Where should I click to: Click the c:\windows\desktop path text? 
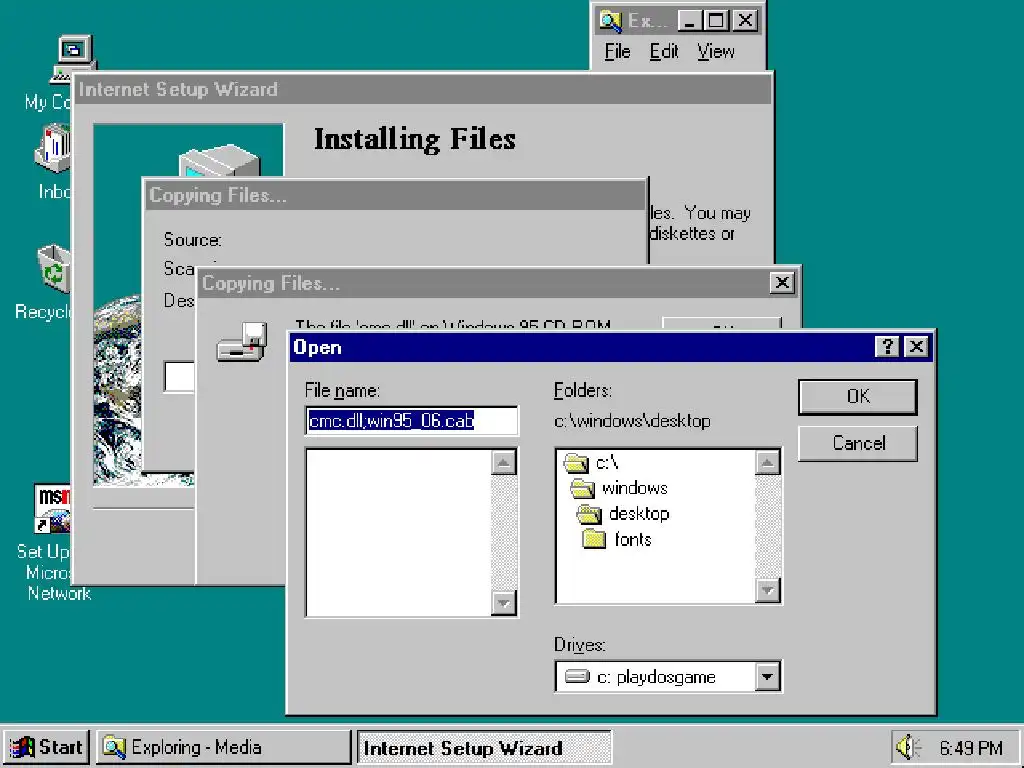pyautogui.click(x=632, y=421)
